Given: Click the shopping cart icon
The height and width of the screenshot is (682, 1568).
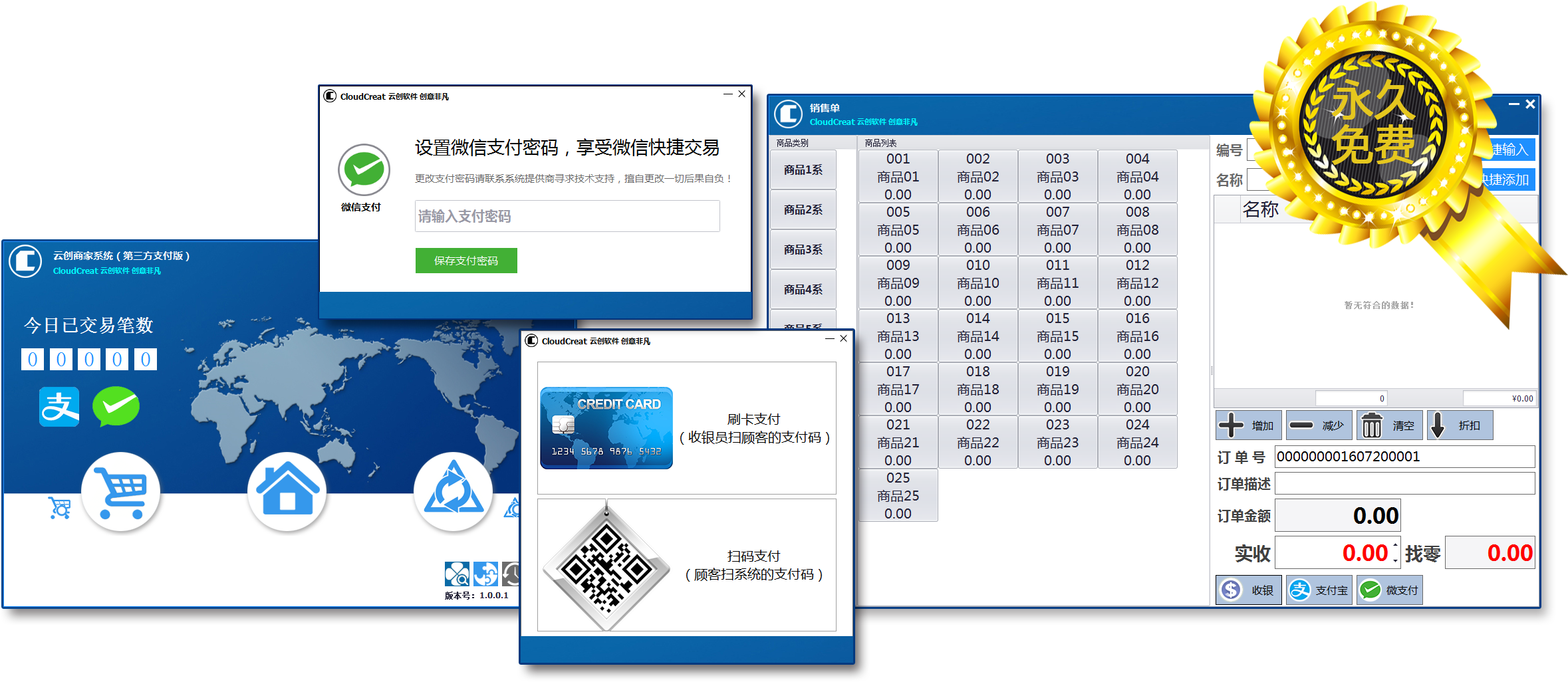Looking at the screenshot, I should tap(120, 493).
